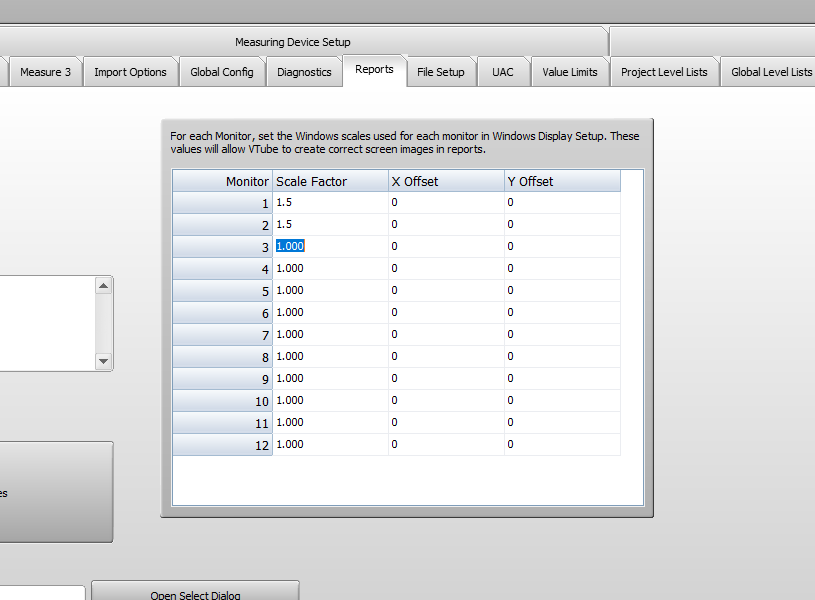Open the Import Options tab
815x600 pixels.
130,72
